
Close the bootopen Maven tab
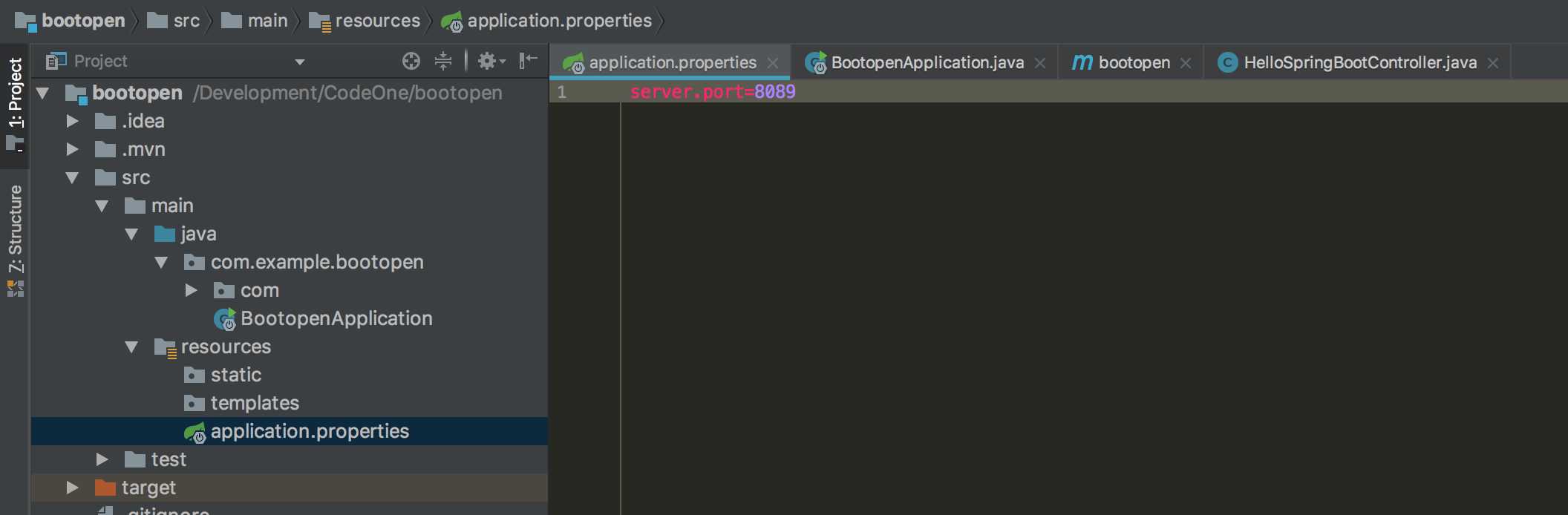[1186, 63]
